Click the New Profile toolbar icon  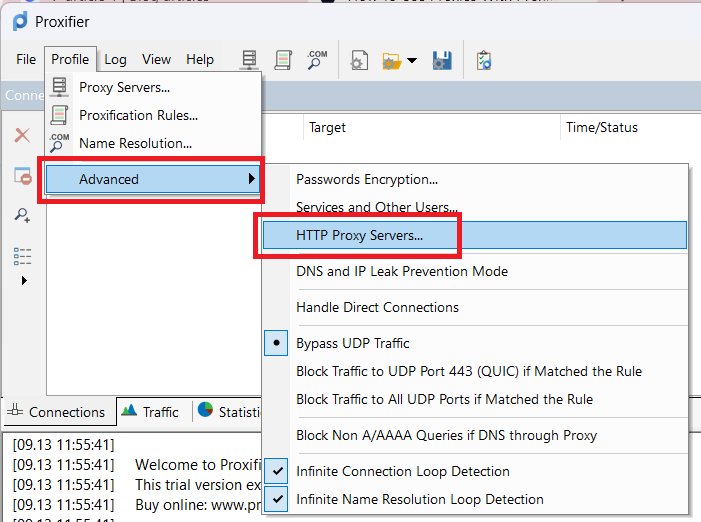coord(359,60)
